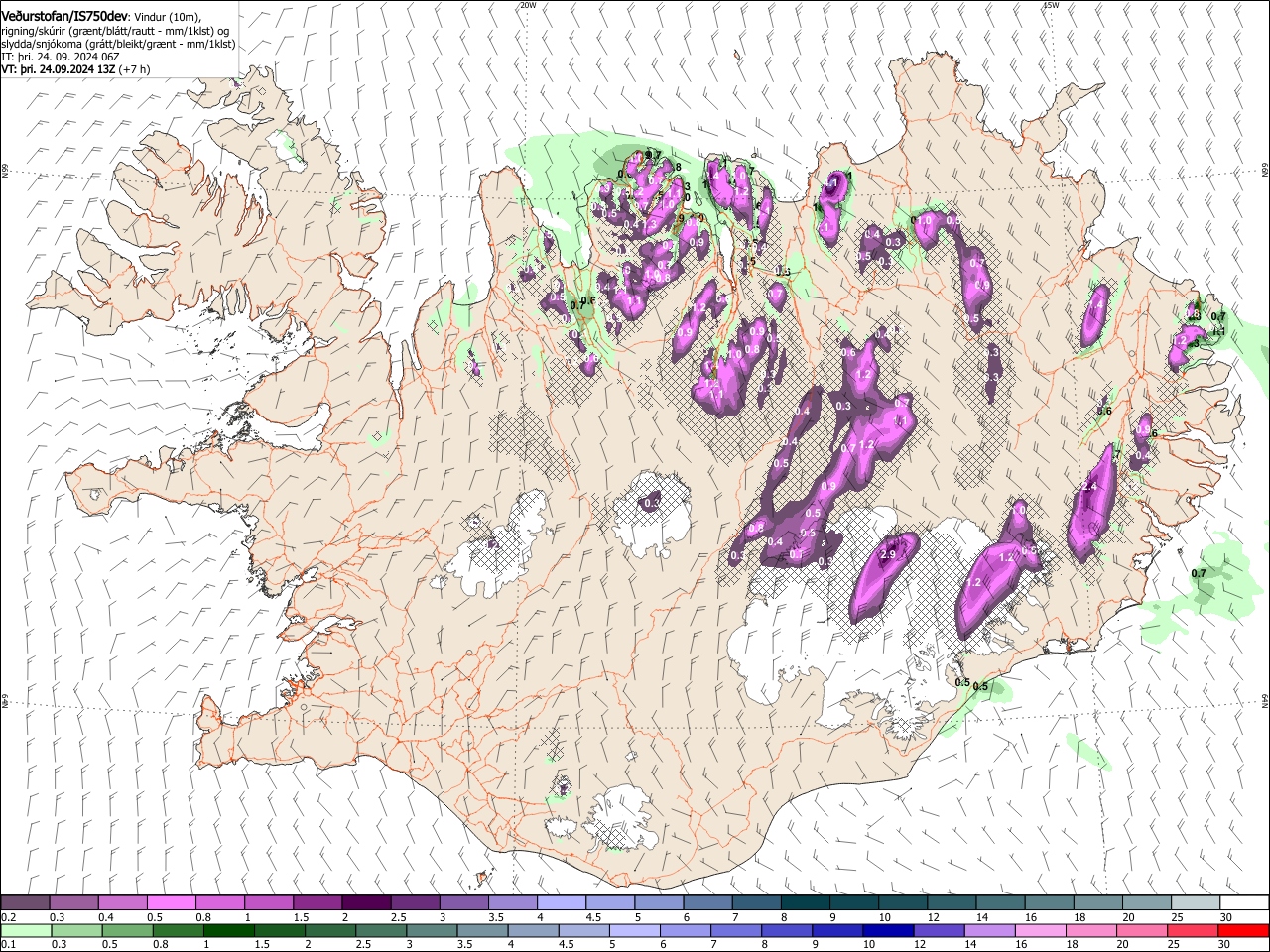Click the '30' label of the upper legend row
The image size is (1270, 952).
1226,917
